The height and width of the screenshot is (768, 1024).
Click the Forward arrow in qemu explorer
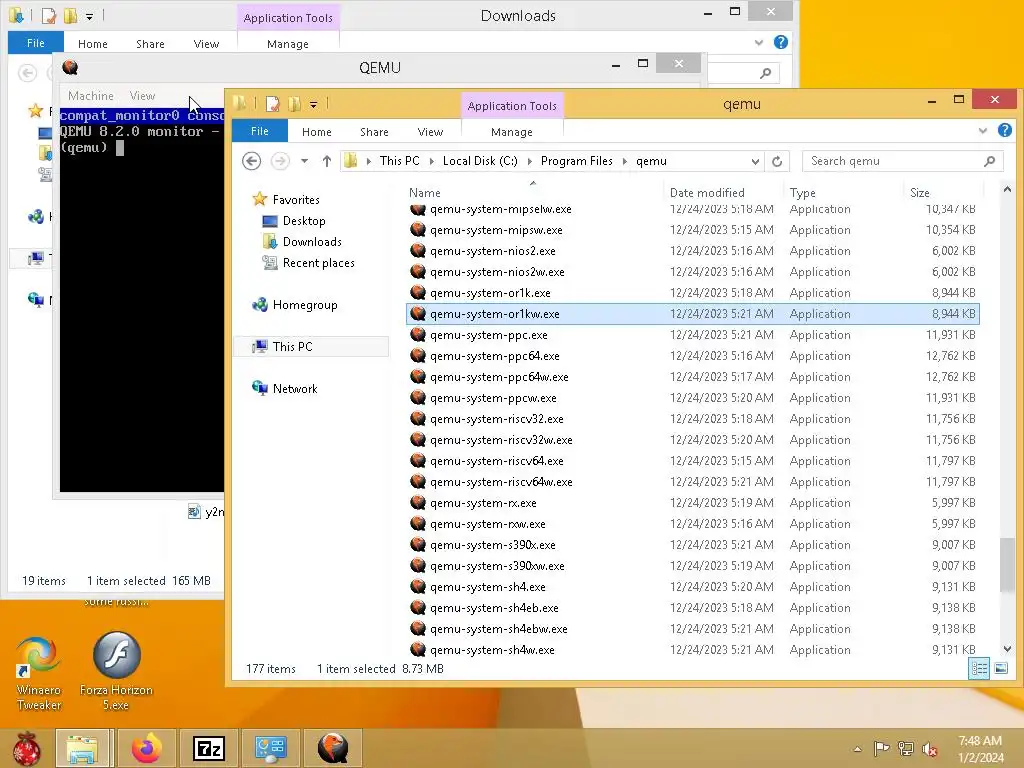(x=280, y=161)
